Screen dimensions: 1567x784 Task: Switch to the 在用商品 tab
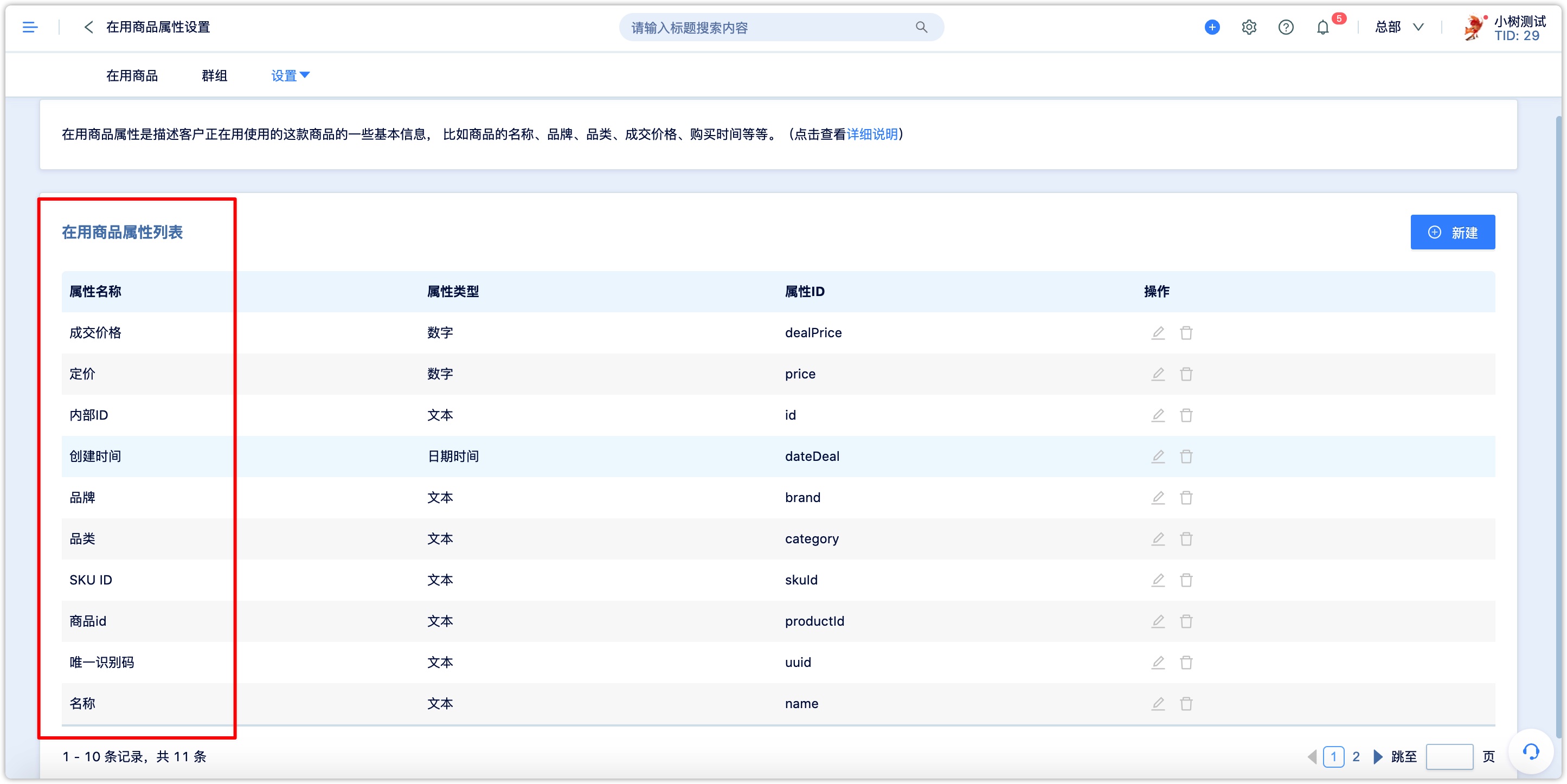click(x=132, y=75)
